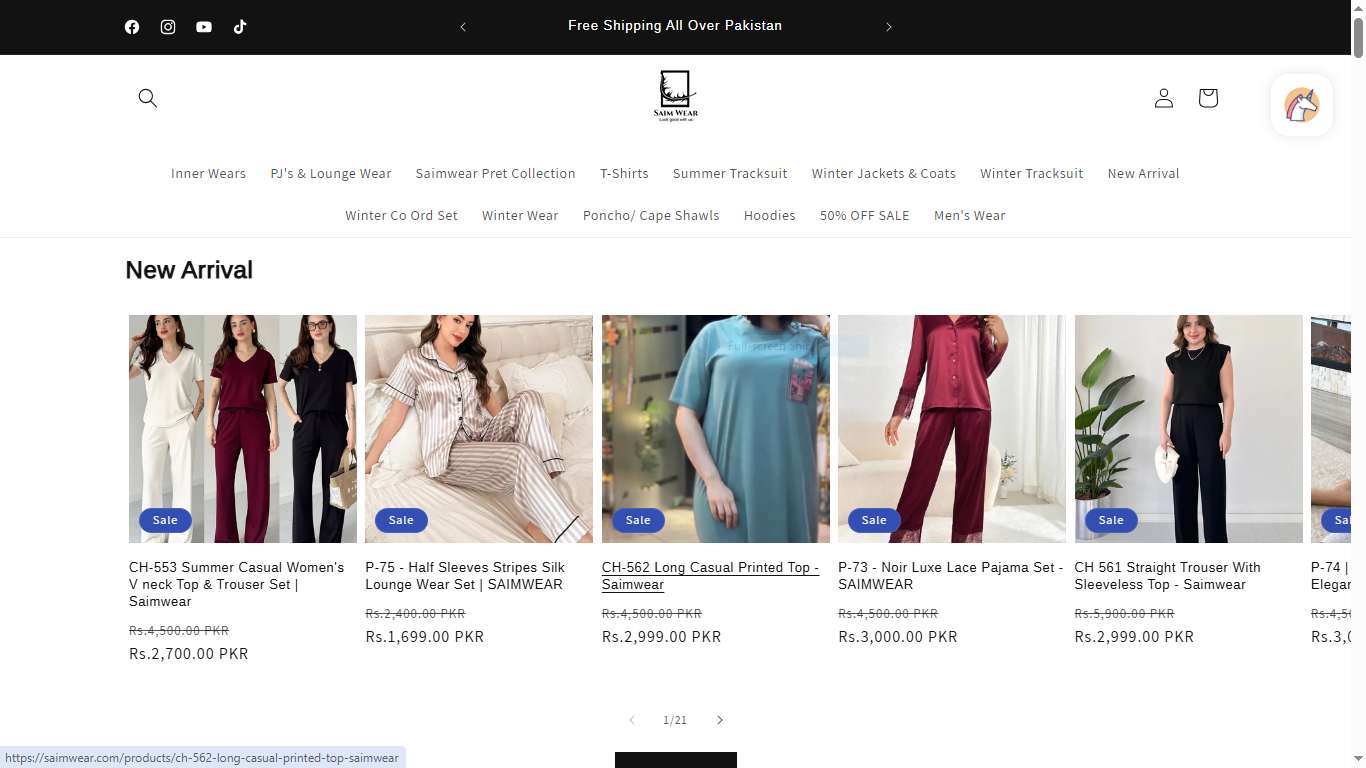Go to the Saim Wear logo home

point(675,96)
